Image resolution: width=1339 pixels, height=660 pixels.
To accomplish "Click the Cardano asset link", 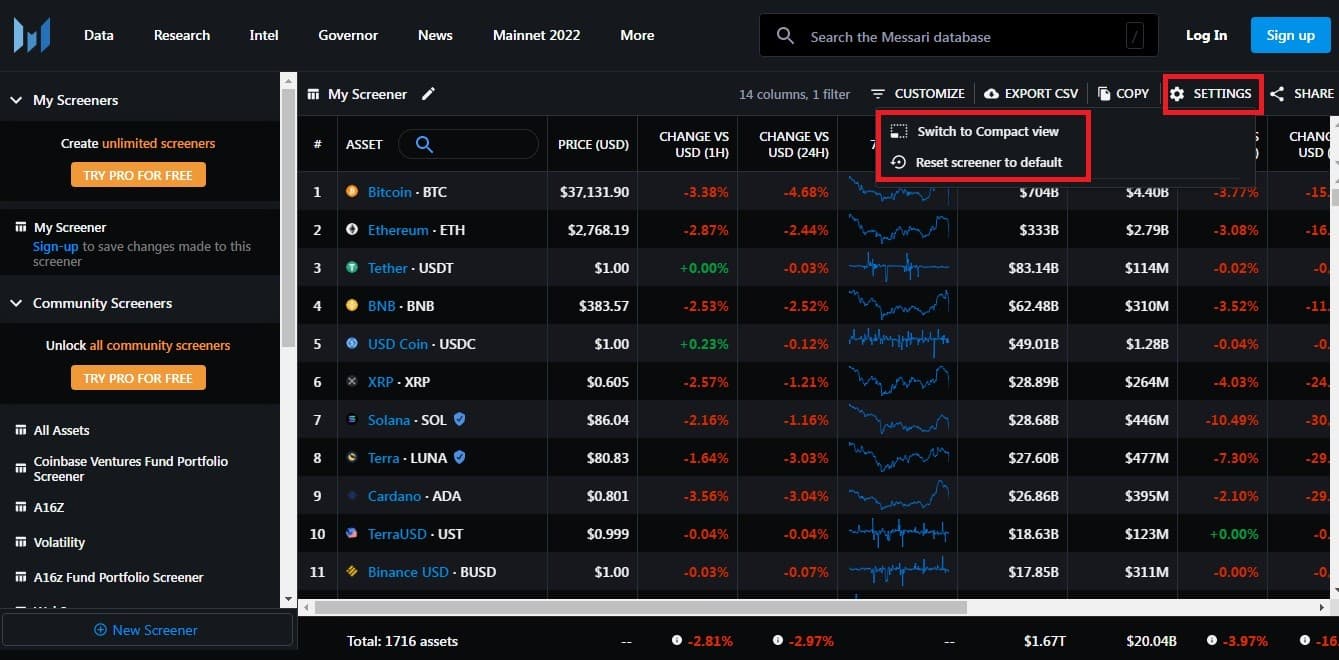I will (x=395, y=496).
